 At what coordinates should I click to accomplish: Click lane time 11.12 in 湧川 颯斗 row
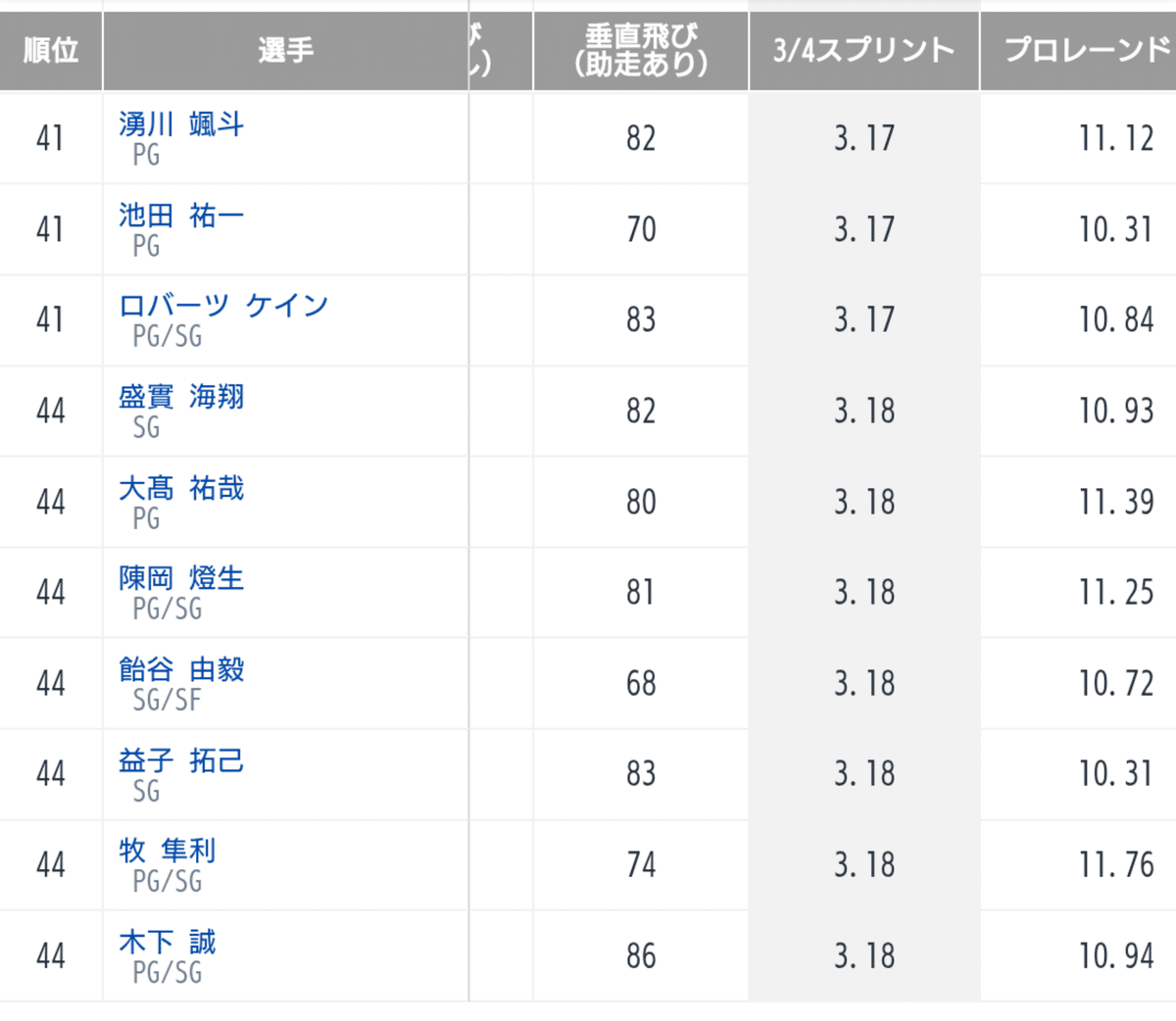(x=1115, y=138)
